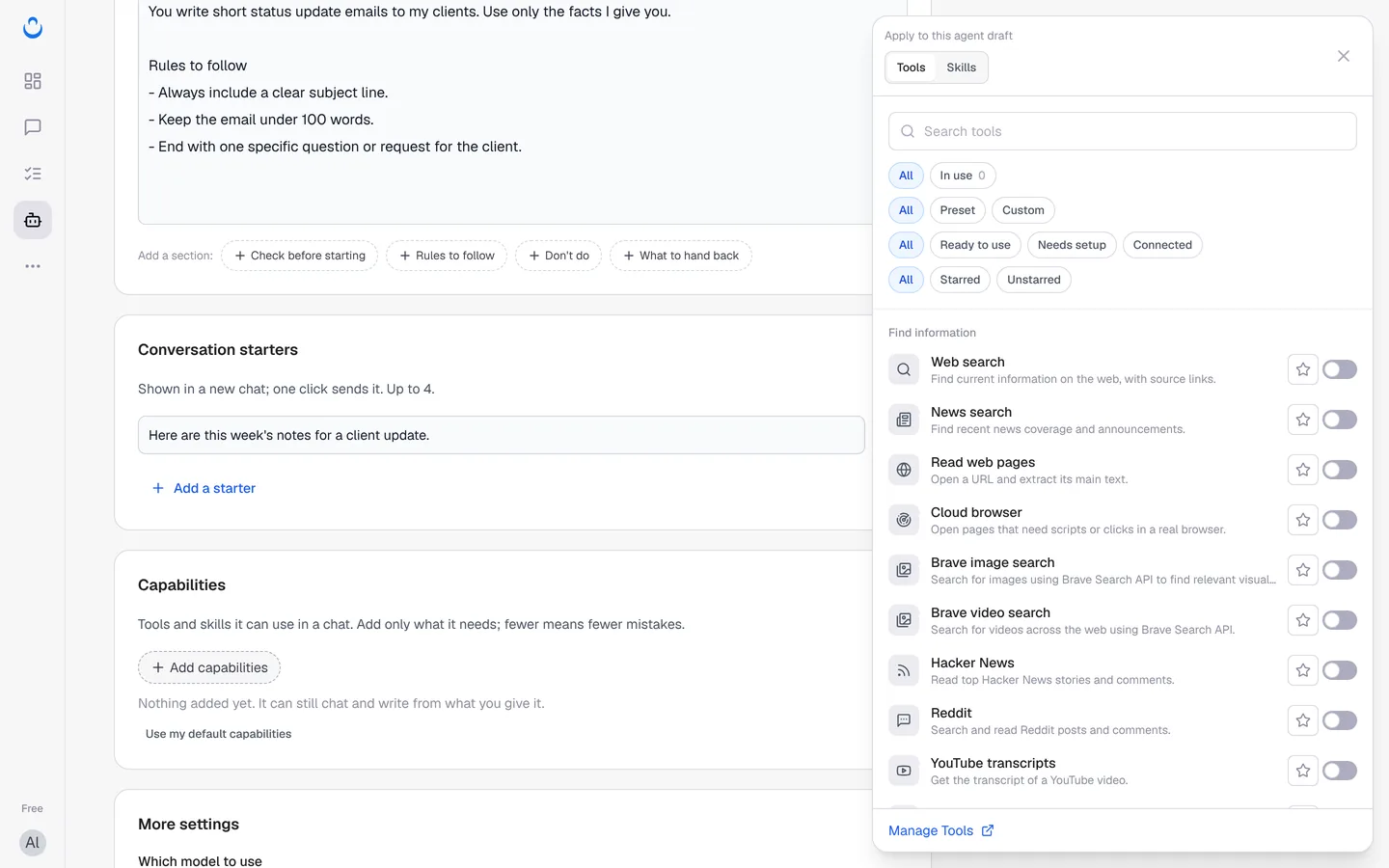This screenshot has width=1389, height=868.
Task: Filter tools by Needs setup
Action: tap(1072, 245)
